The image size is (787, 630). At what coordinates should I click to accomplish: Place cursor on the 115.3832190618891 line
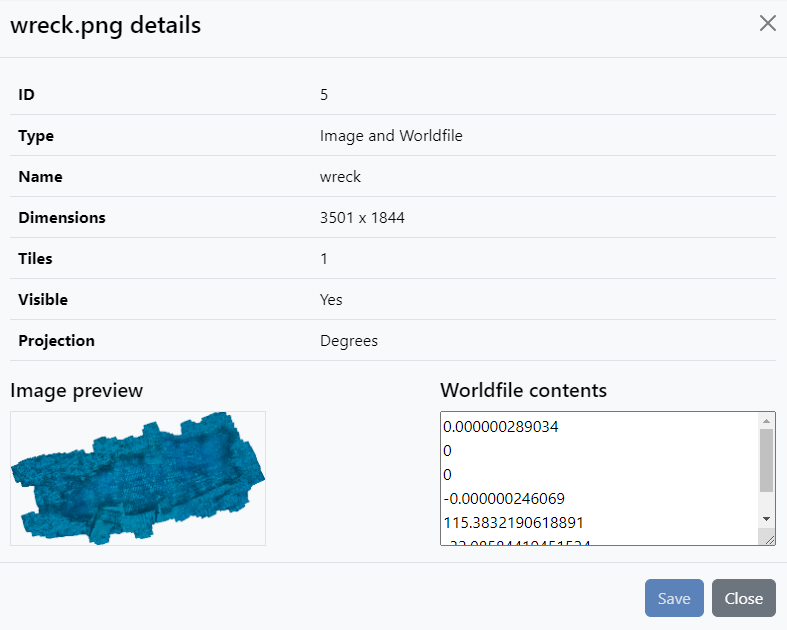point(513,522)
